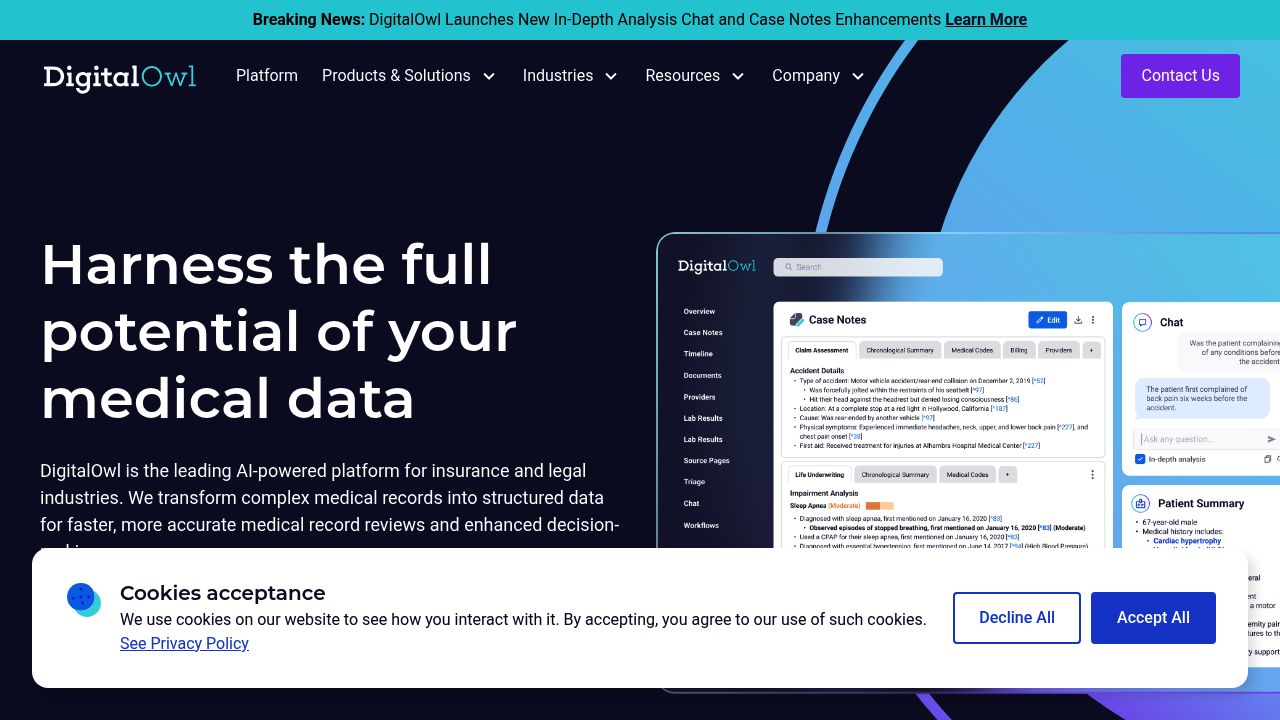
Task: Click the Cardiac hypertrophy link
Action: [1187, 541]
